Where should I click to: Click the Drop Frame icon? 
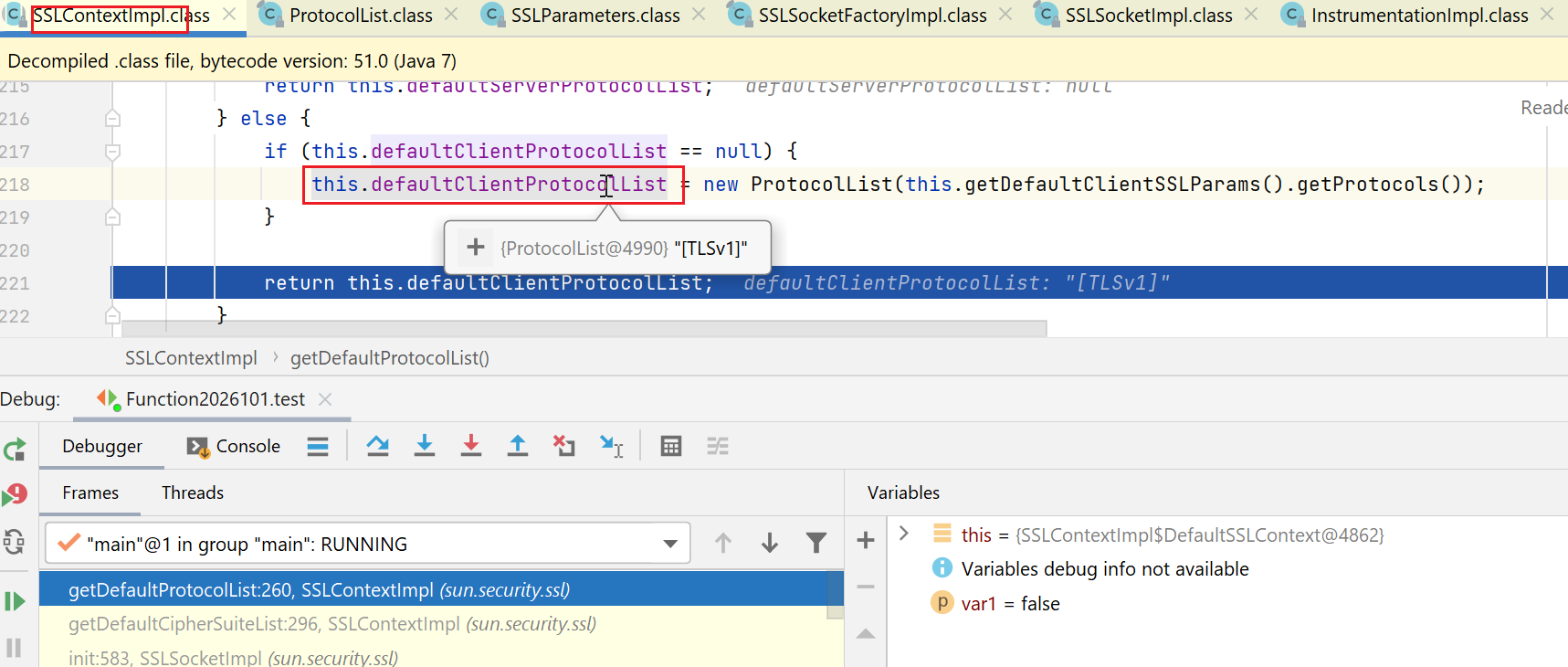(x=564, y=446)
